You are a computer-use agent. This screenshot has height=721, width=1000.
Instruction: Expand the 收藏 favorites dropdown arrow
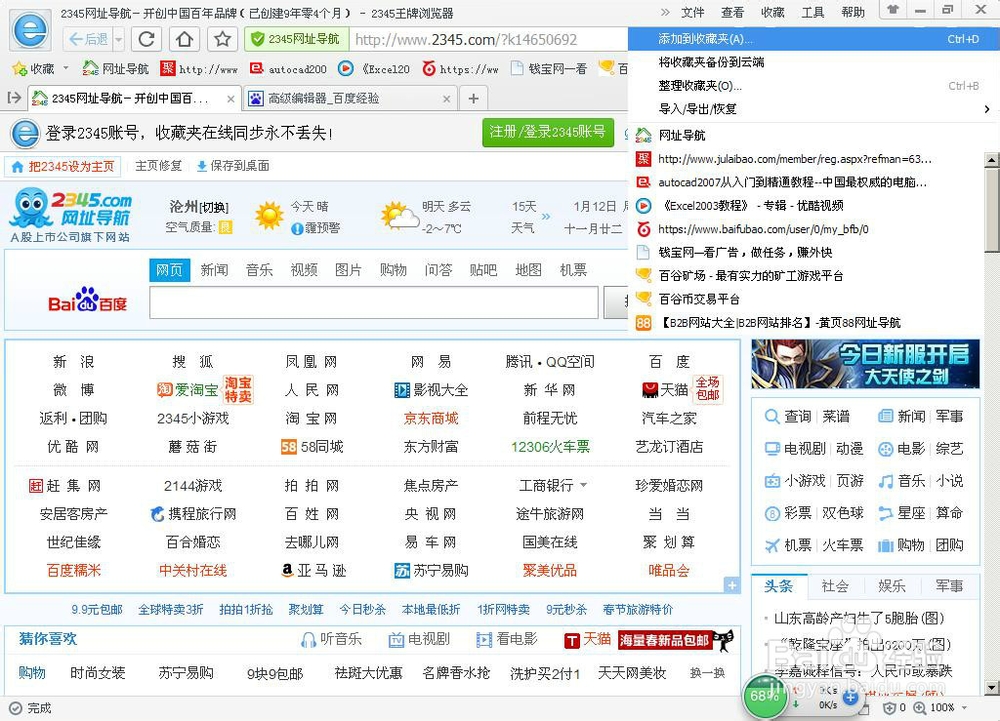(66, 69)
